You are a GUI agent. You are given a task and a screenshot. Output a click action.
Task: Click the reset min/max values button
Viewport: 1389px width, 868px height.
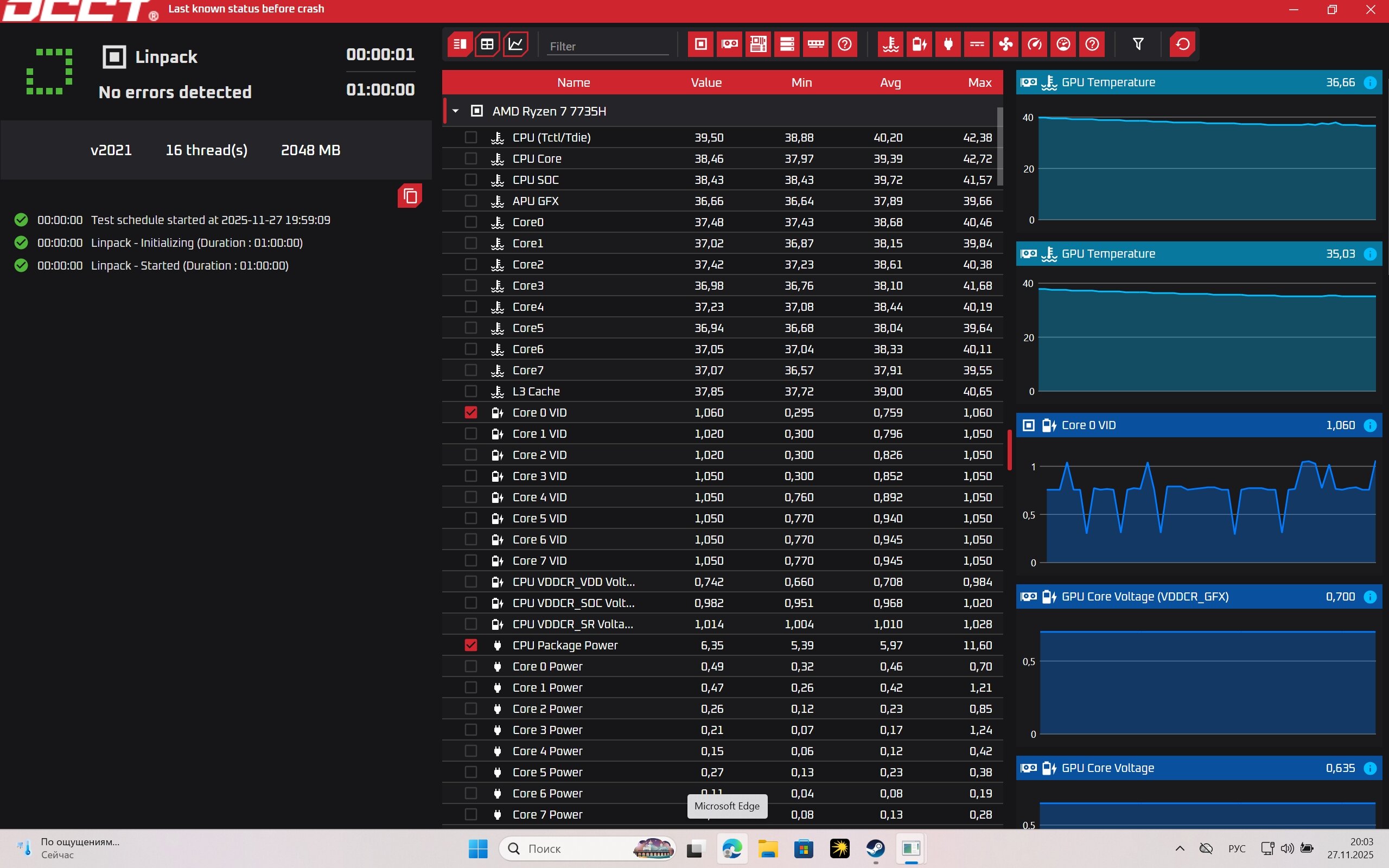tap(1183, 44)
